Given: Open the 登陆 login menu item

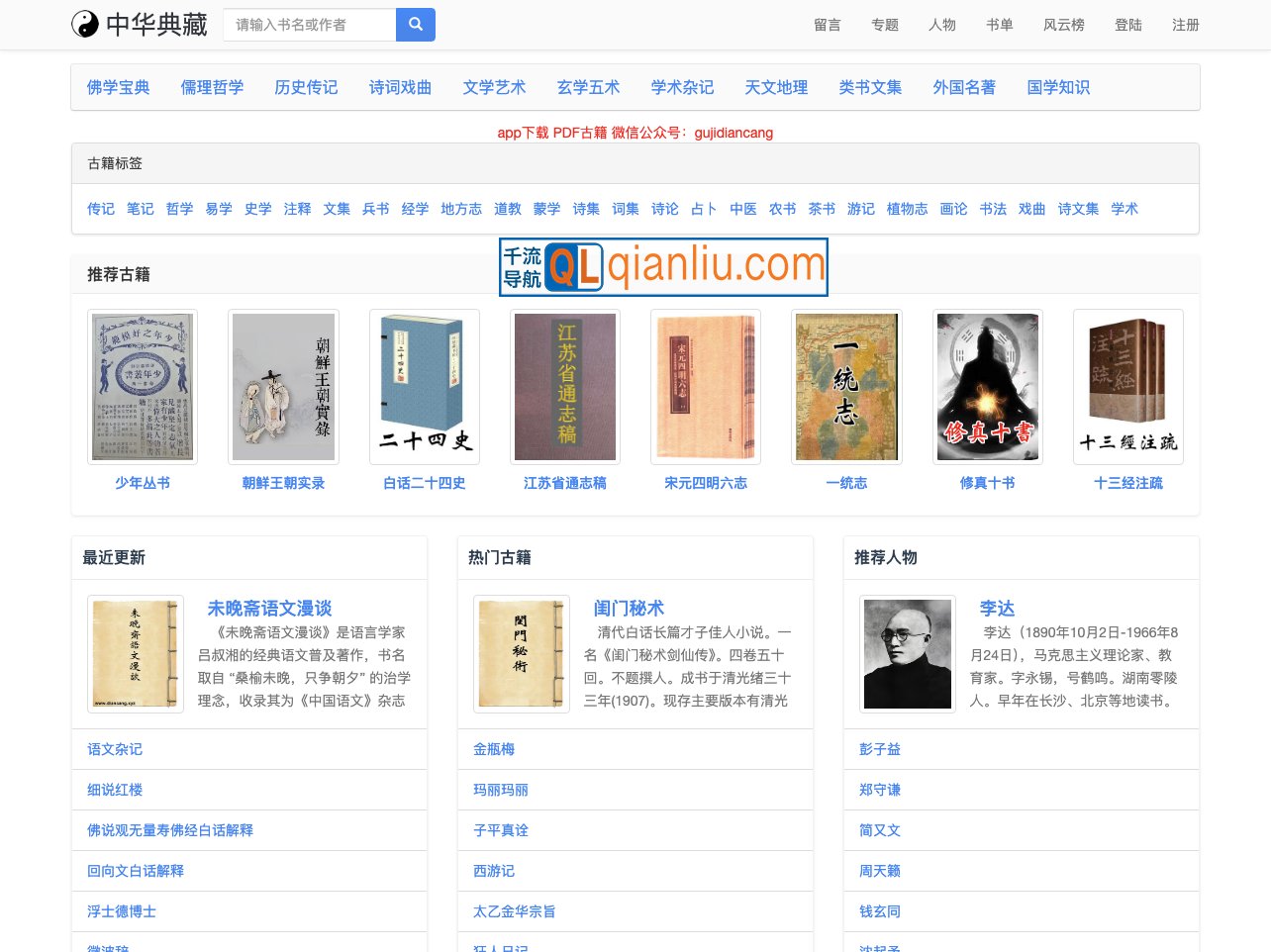Looking at the screenshot, I should point(1127,25).
